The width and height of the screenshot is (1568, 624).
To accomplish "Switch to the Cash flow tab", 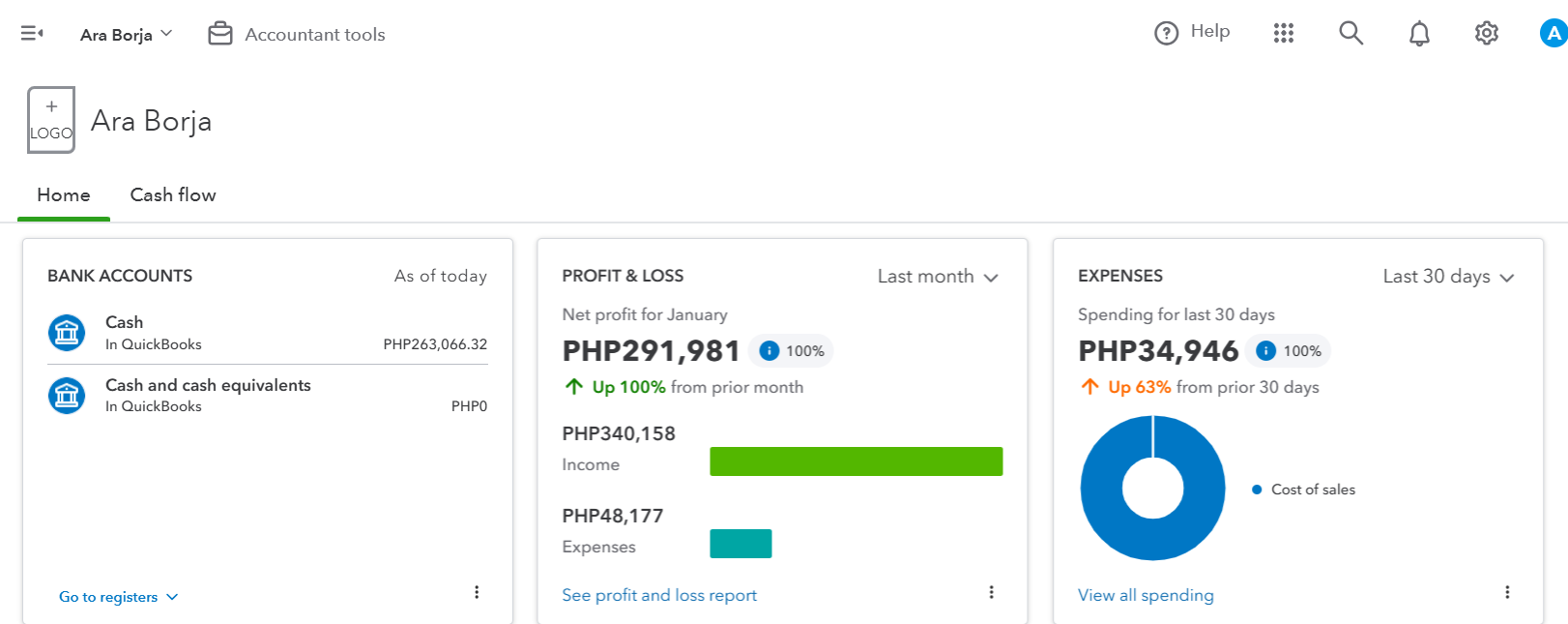I will pos(173,195).
